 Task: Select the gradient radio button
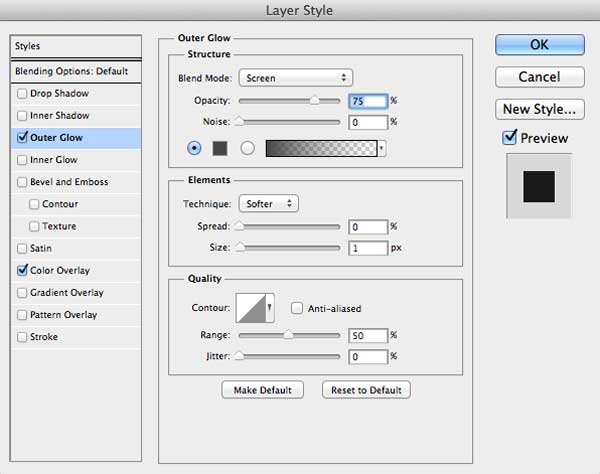click(x=248, y=148)
